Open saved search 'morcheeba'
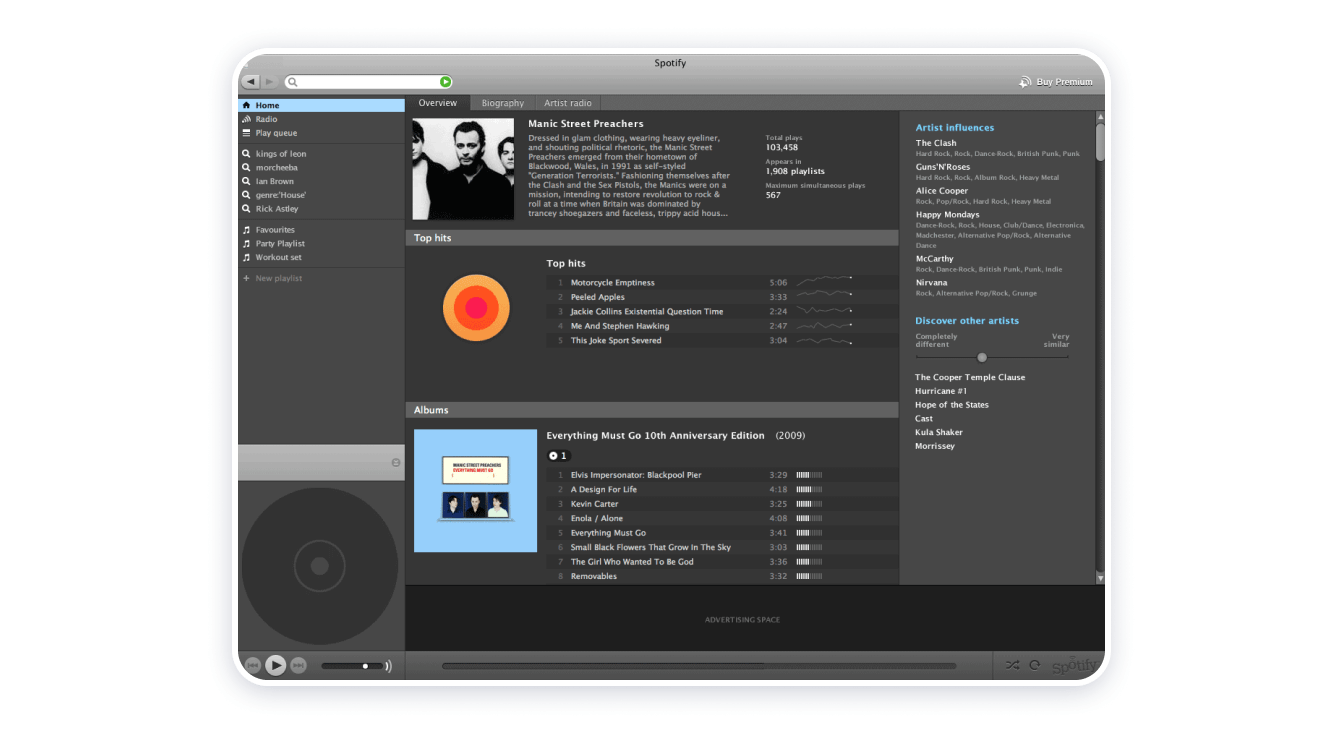 [x=321, y=168]
